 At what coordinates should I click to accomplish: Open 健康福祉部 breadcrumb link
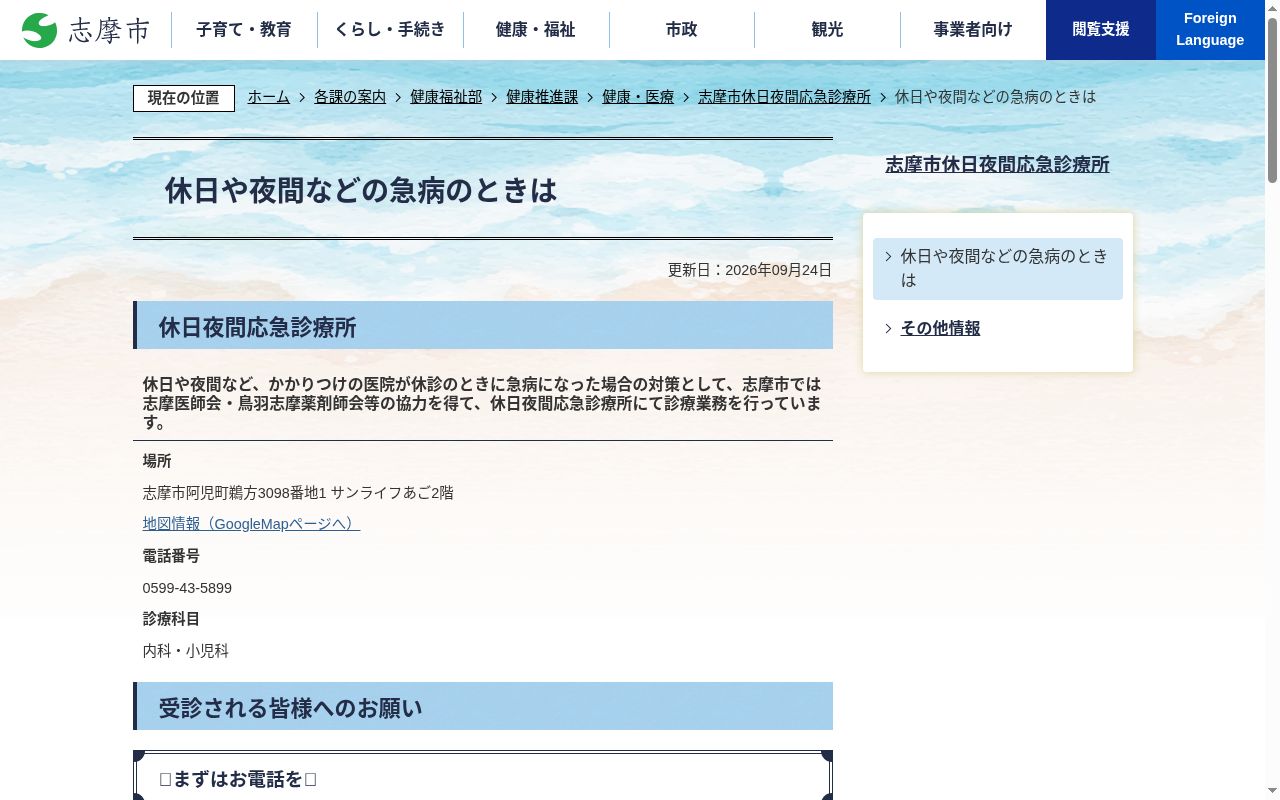coord(446,97)
